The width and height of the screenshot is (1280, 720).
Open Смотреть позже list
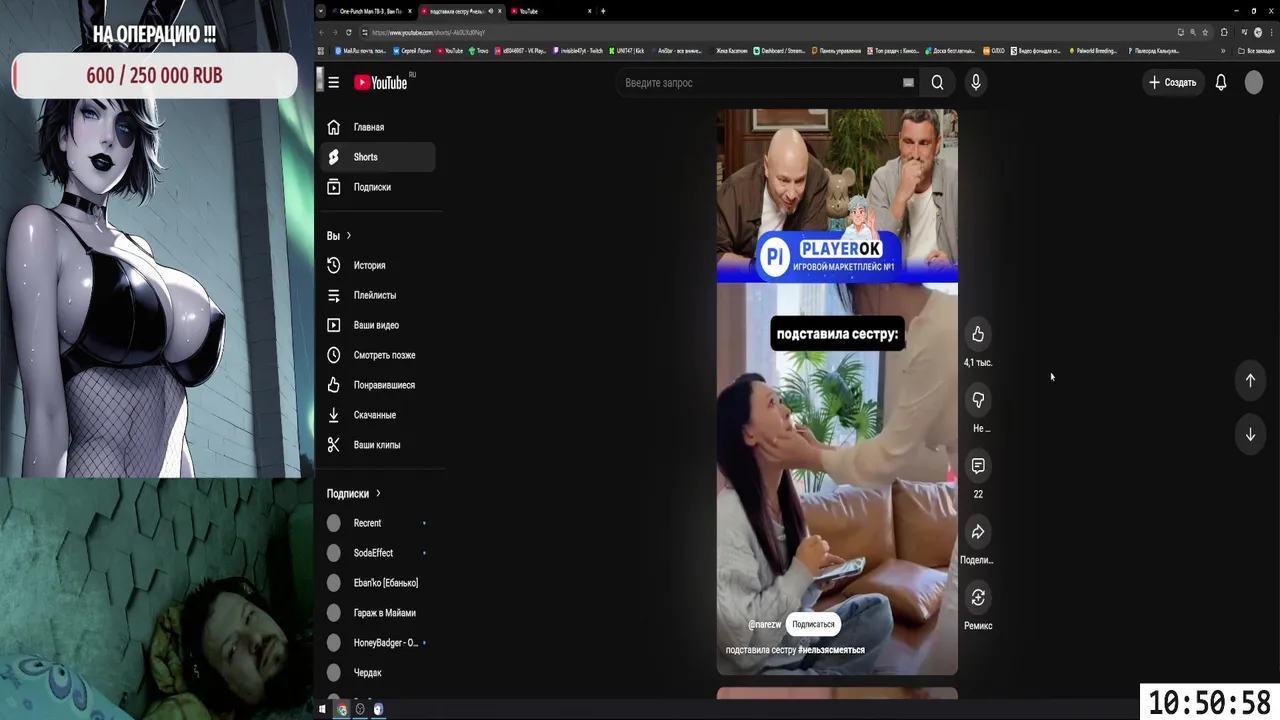(378, 355)
